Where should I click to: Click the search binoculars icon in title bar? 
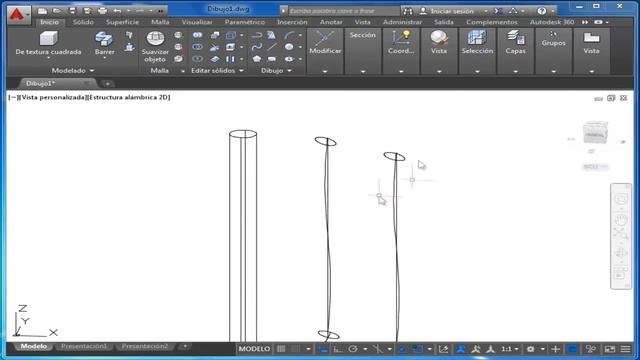tap(408, 11)
